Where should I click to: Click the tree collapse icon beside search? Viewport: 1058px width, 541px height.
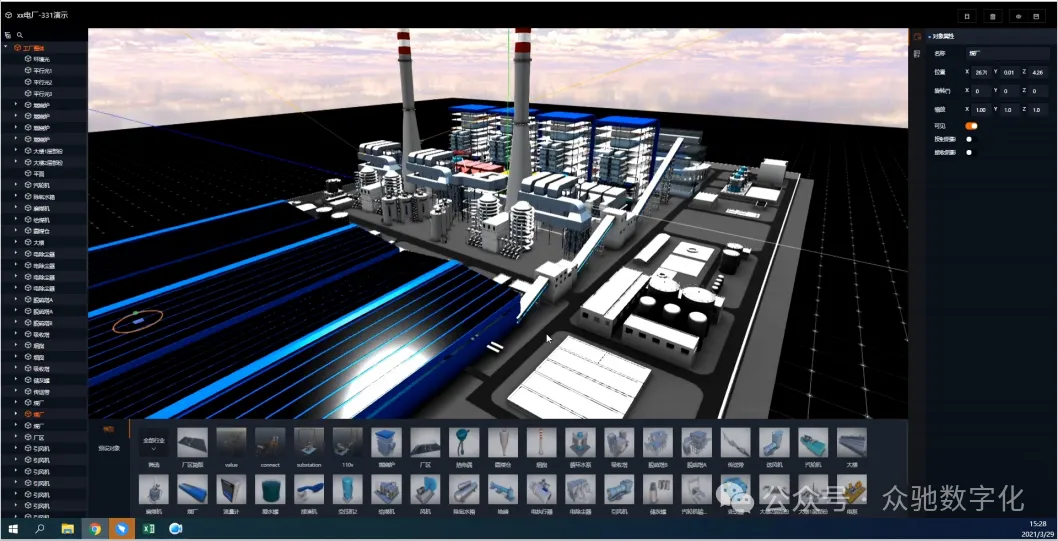(x=8, y=35)
